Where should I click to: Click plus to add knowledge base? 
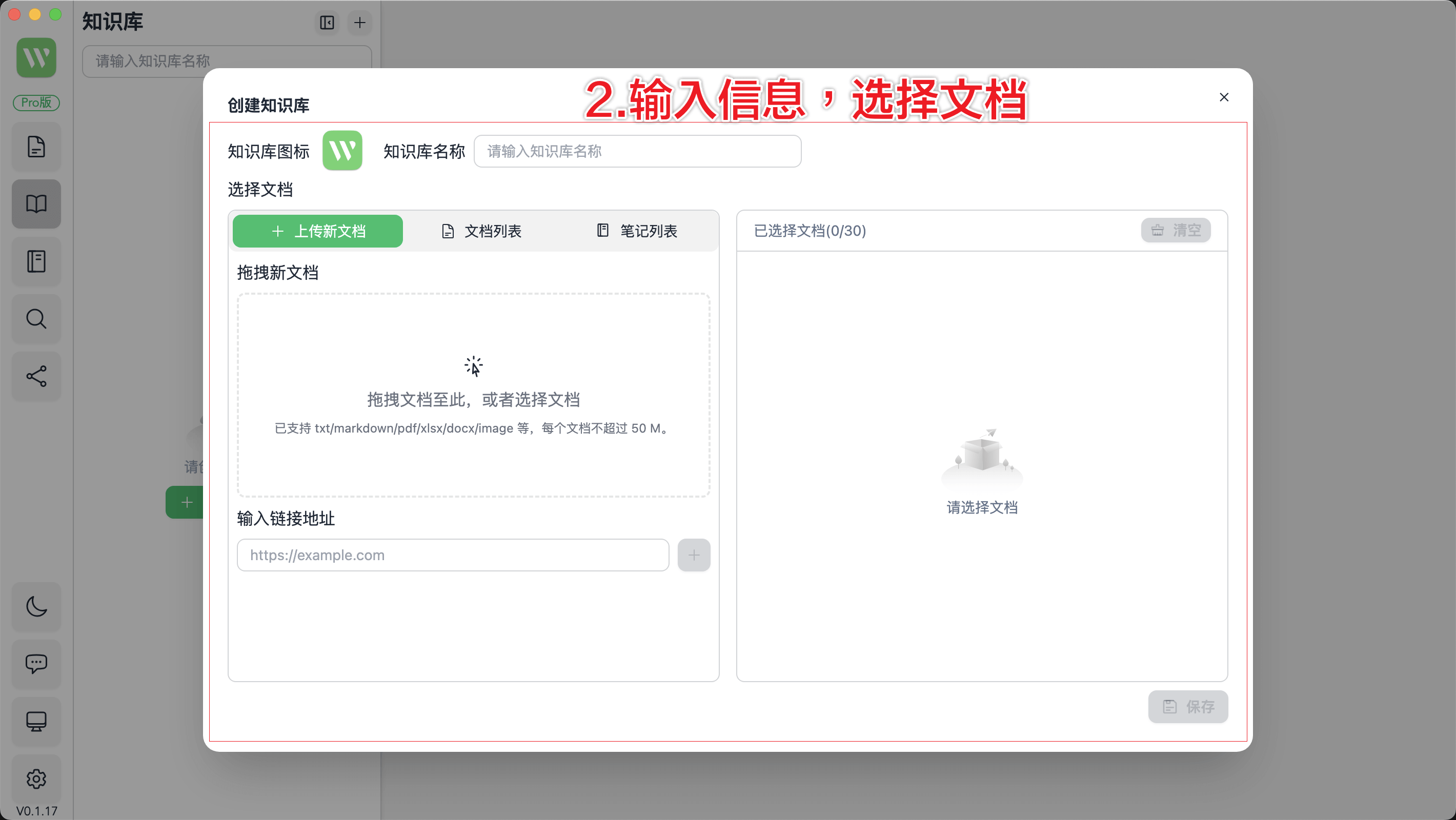(359, 23)
